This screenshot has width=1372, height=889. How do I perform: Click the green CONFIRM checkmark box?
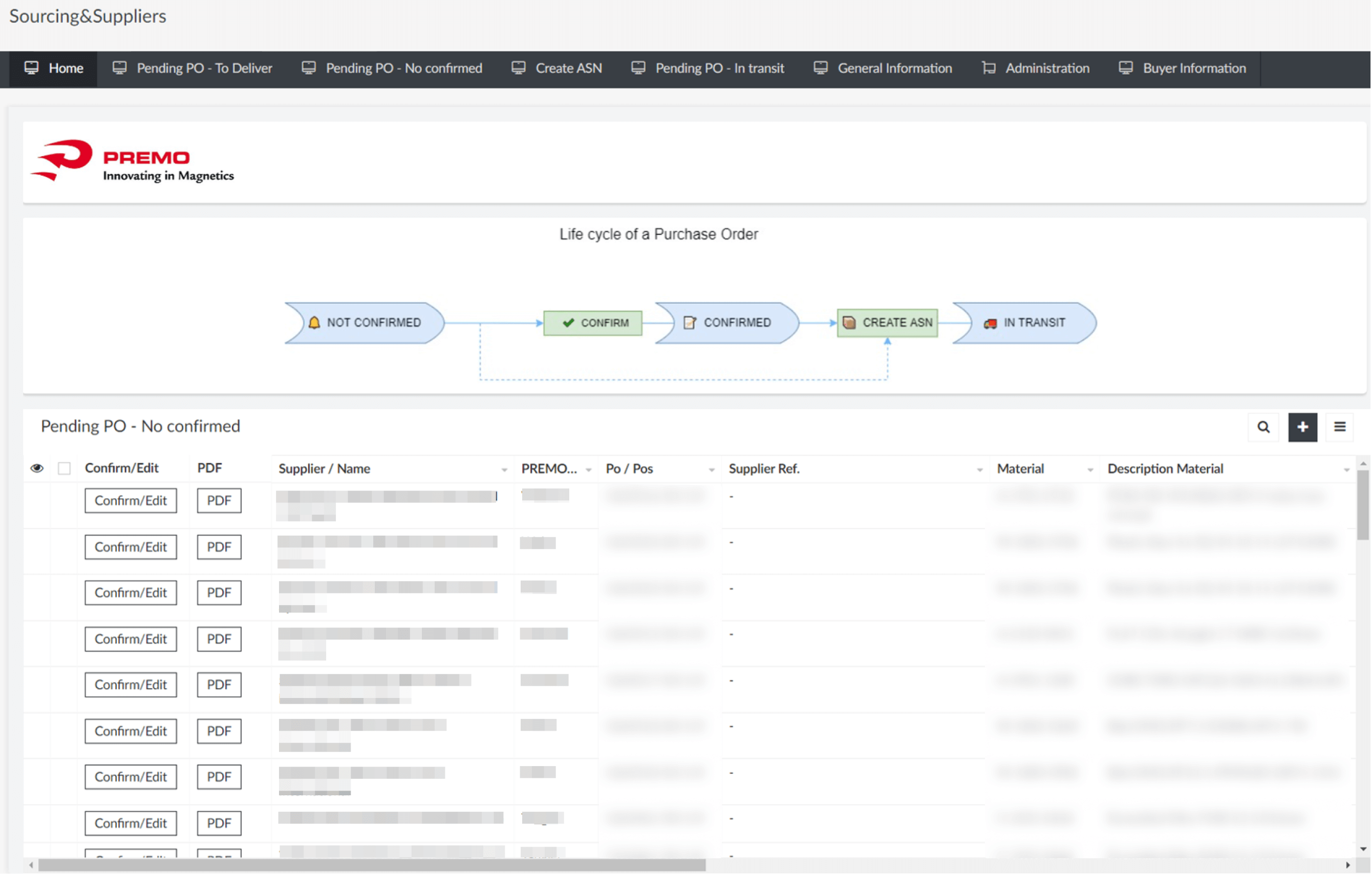592,322
